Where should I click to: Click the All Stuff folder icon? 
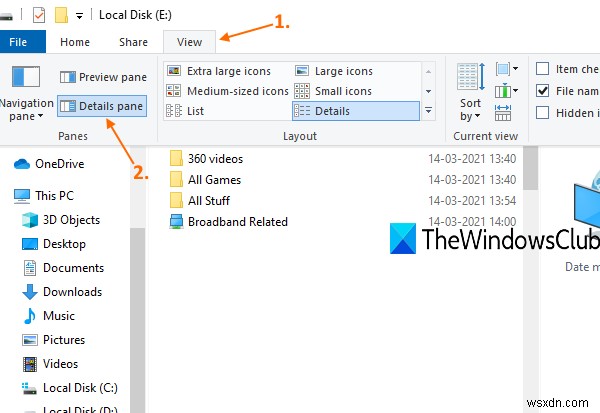tap(176, 200)
